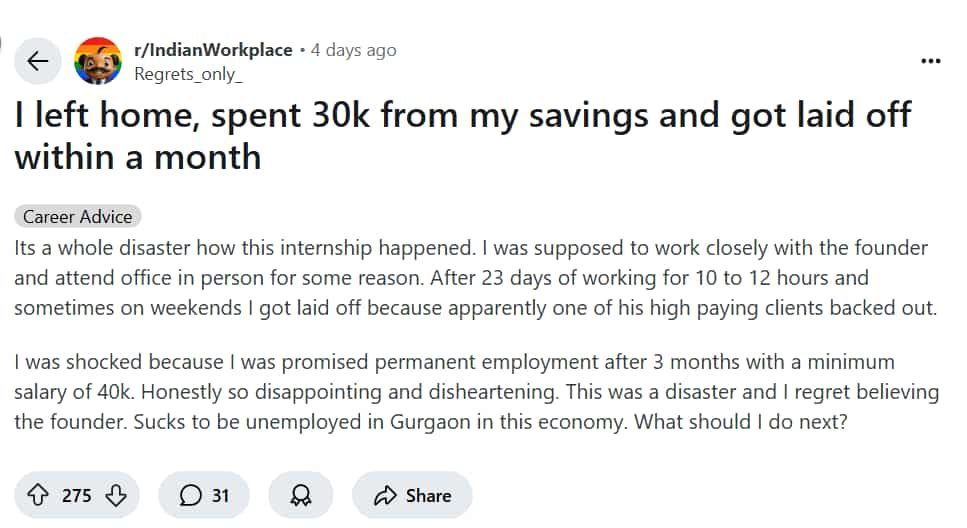Image resolution: width=967 pixels, height=528 pixels.
Task: Click the first paragraph about the internship
Action: point(475,278)
